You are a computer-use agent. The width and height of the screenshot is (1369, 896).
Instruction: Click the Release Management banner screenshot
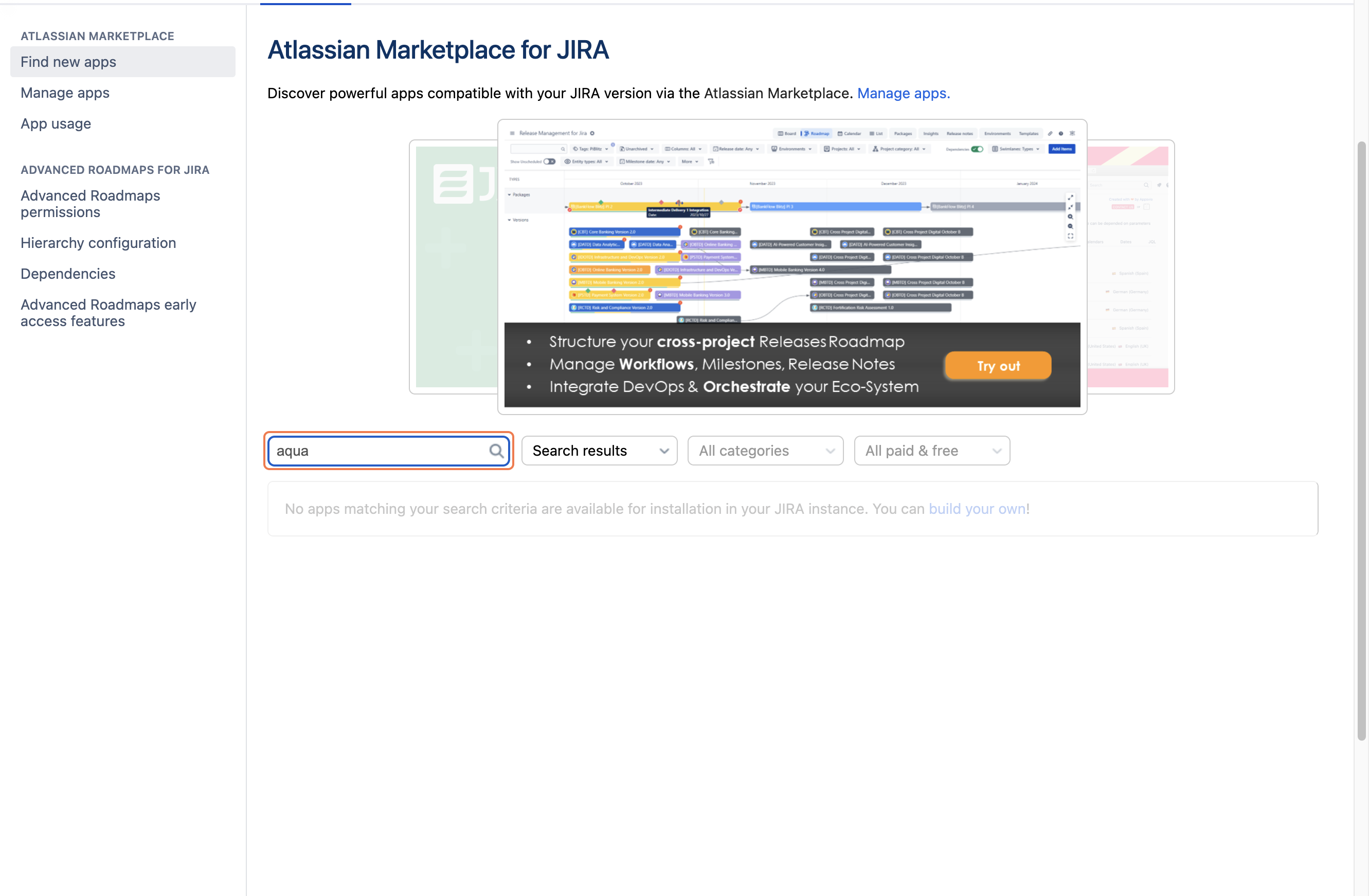tap(791, 230)
